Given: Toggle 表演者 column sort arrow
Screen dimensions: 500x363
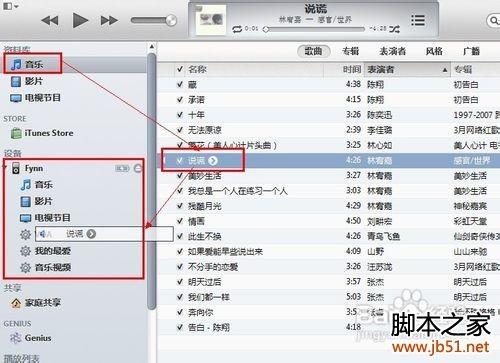Looking at the screenshot, I should coord(445,70).
